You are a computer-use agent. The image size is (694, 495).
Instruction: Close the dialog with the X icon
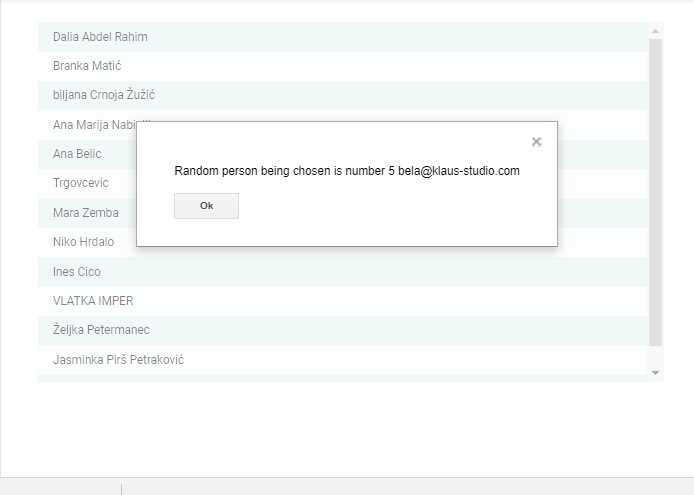(x=536, y=142)
